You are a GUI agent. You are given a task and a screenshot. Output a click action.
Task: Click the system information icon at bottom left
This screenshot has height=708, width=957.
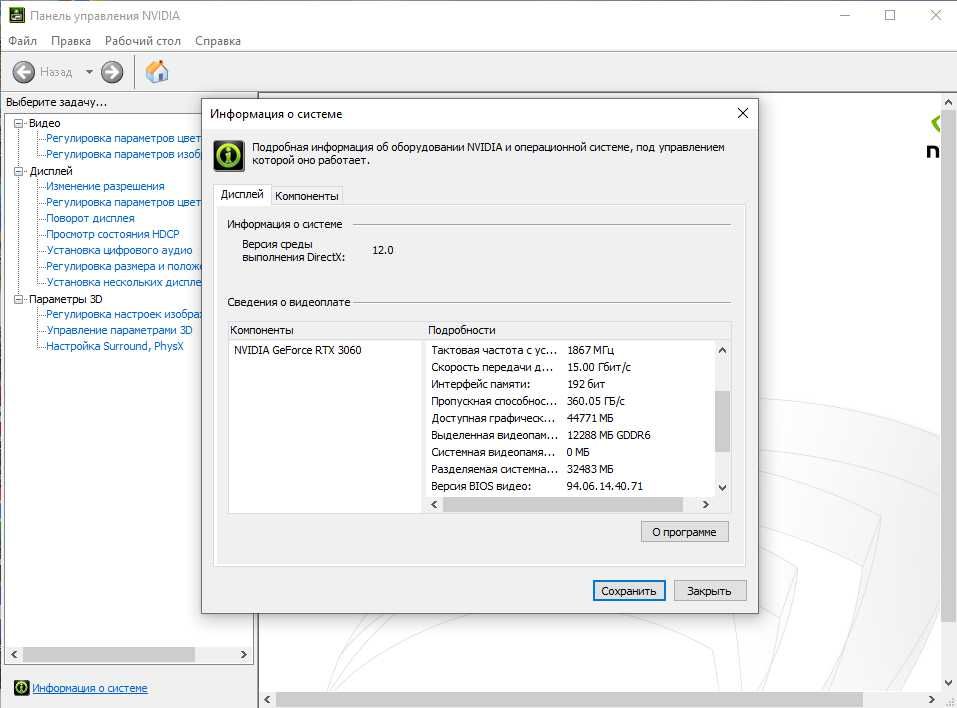tap(21, 688)
